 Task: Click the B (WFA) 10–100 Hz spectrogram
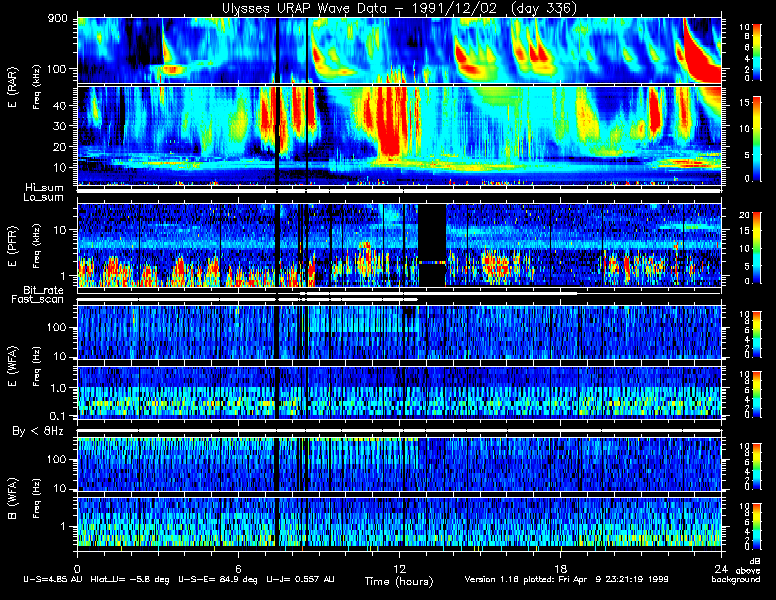pos(399,464)
